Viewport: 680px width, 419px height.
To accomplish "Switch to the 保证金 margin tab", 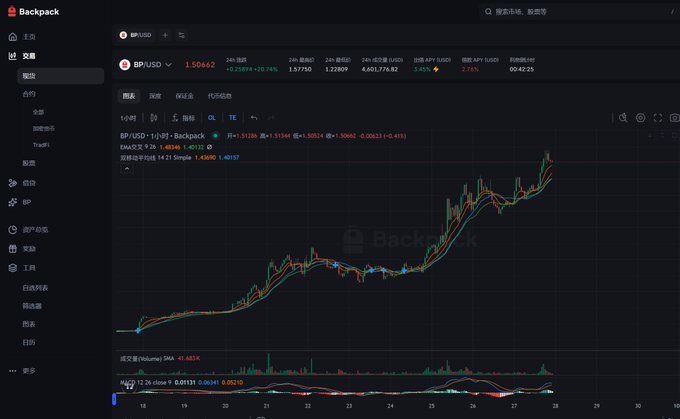I will [x=184, y=96].
